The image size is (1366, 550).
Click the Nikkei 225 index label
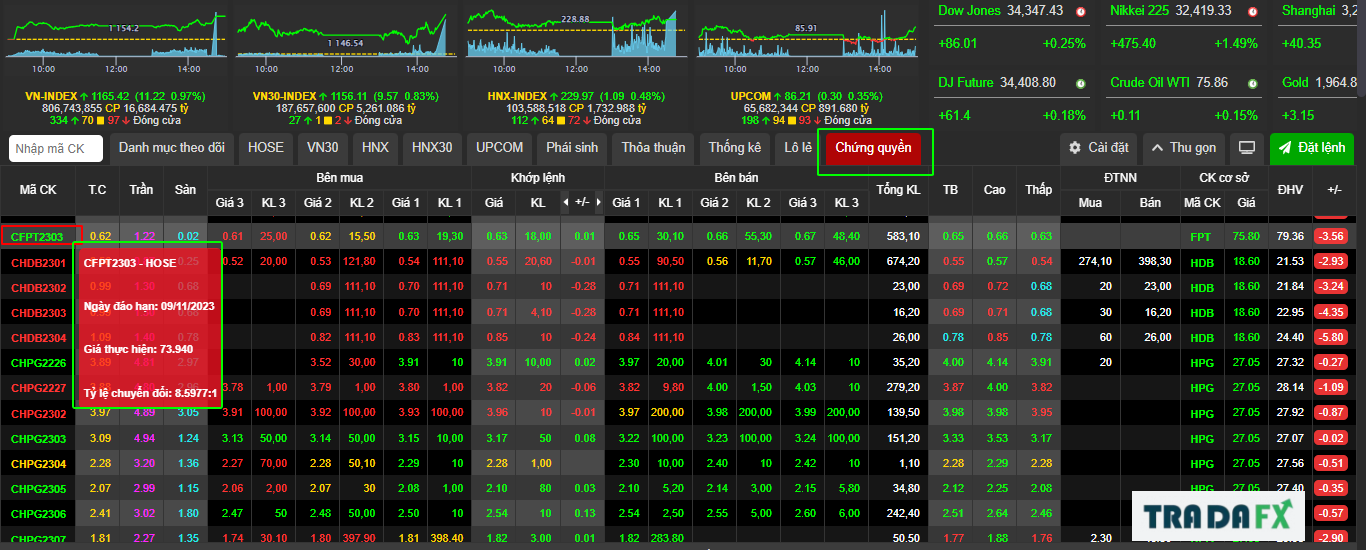[1141, 10]
